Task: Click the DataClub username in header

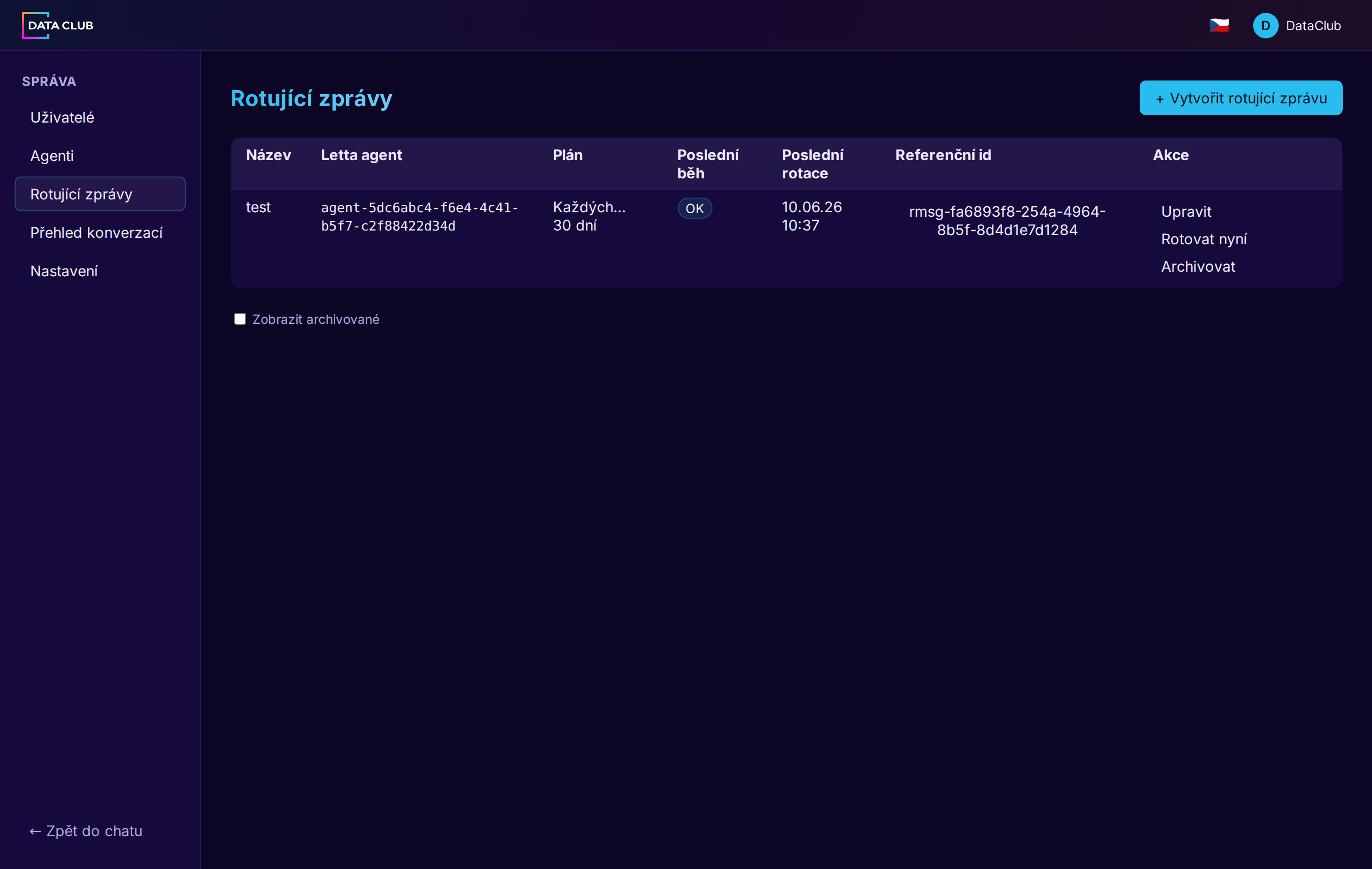Action: pos(1313,26)
